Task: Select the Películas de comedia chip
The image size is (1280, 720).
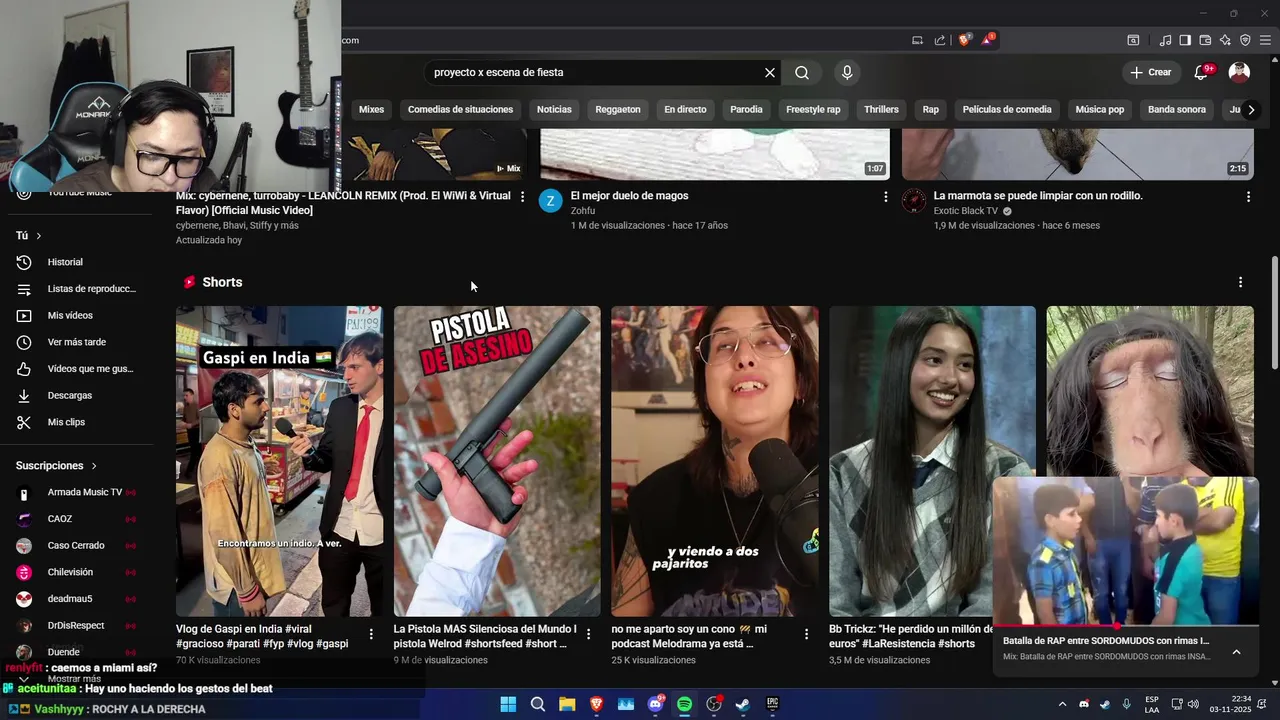Action: pyautogui.click(x=1007, y=109)
